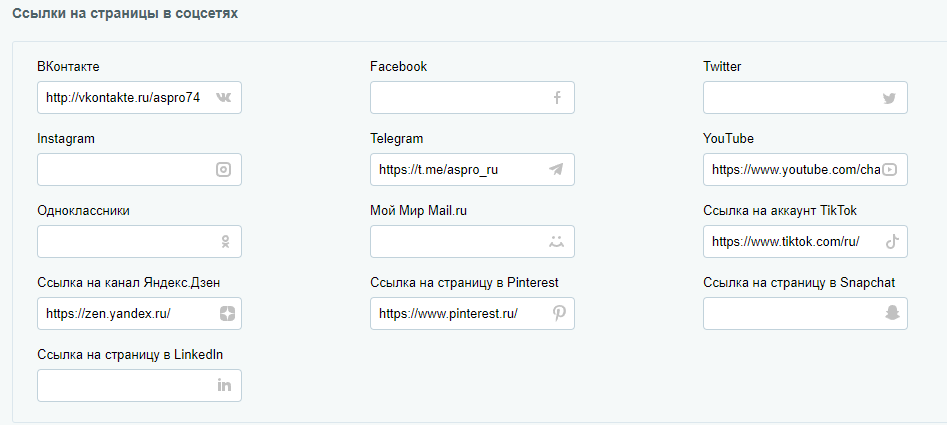Image resolution: width=947 pixels, height=425 pixels.
Task: Click into the YouTube channel URL field
Action: point(805,170)
